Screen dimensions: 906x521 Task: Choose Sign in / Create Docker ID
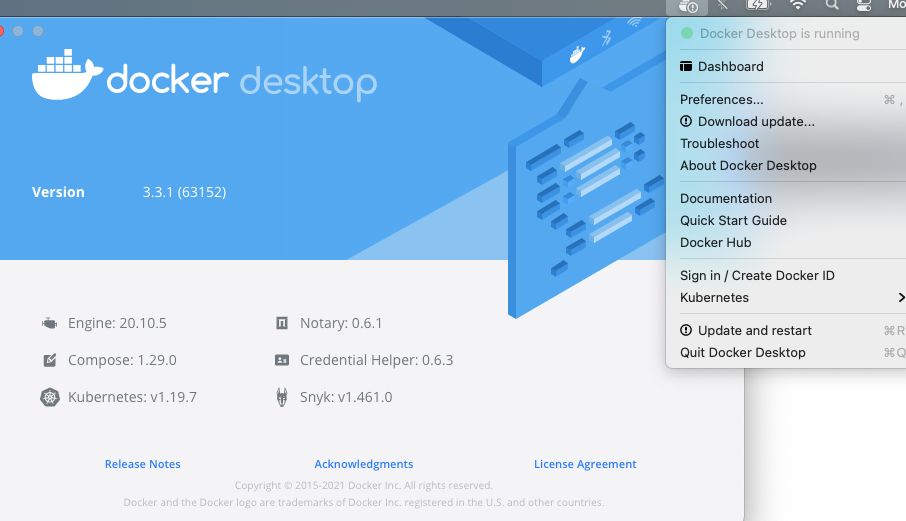[x=757, y=276]
